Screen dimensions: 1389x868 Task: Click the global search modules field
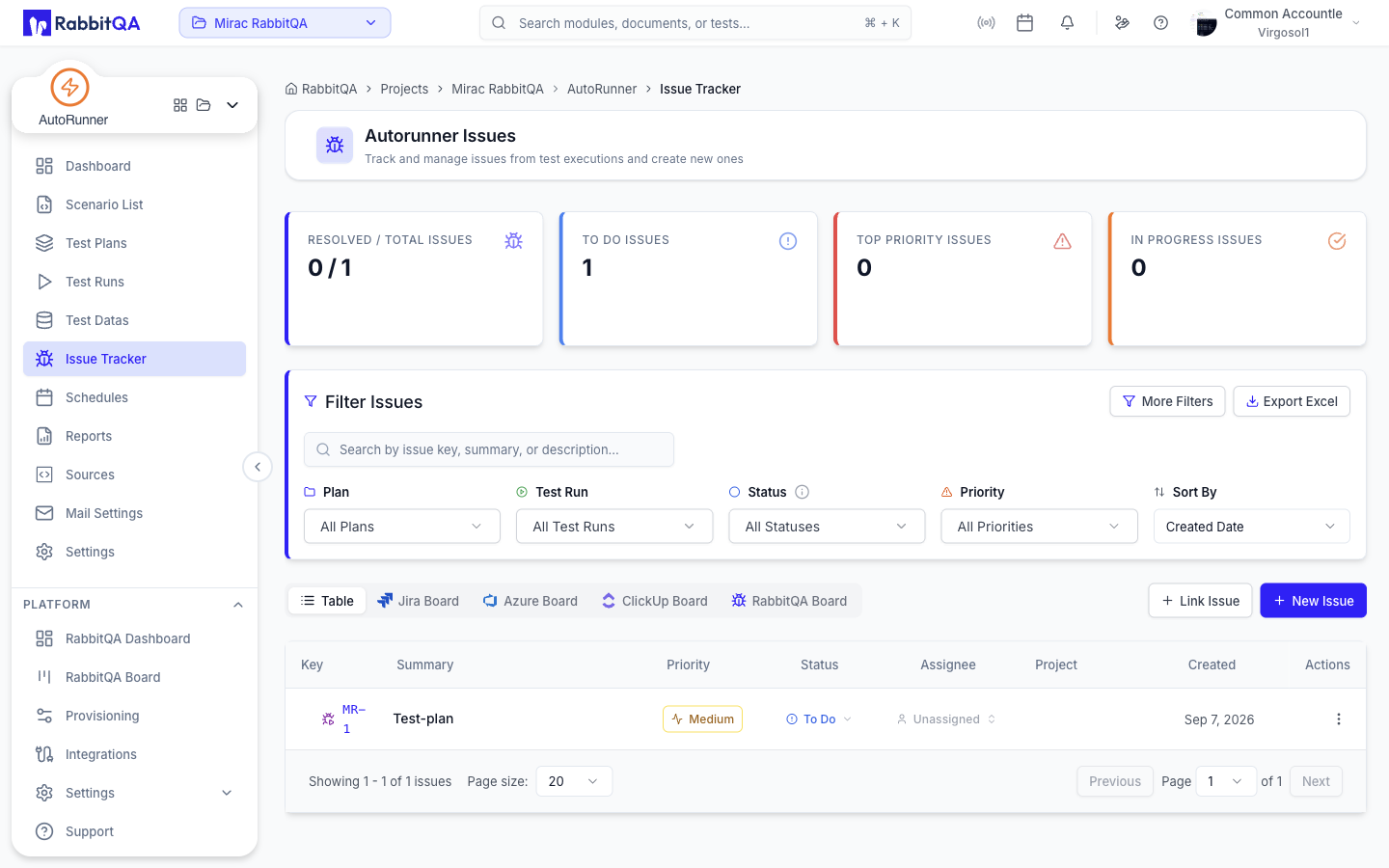(695, 23)
